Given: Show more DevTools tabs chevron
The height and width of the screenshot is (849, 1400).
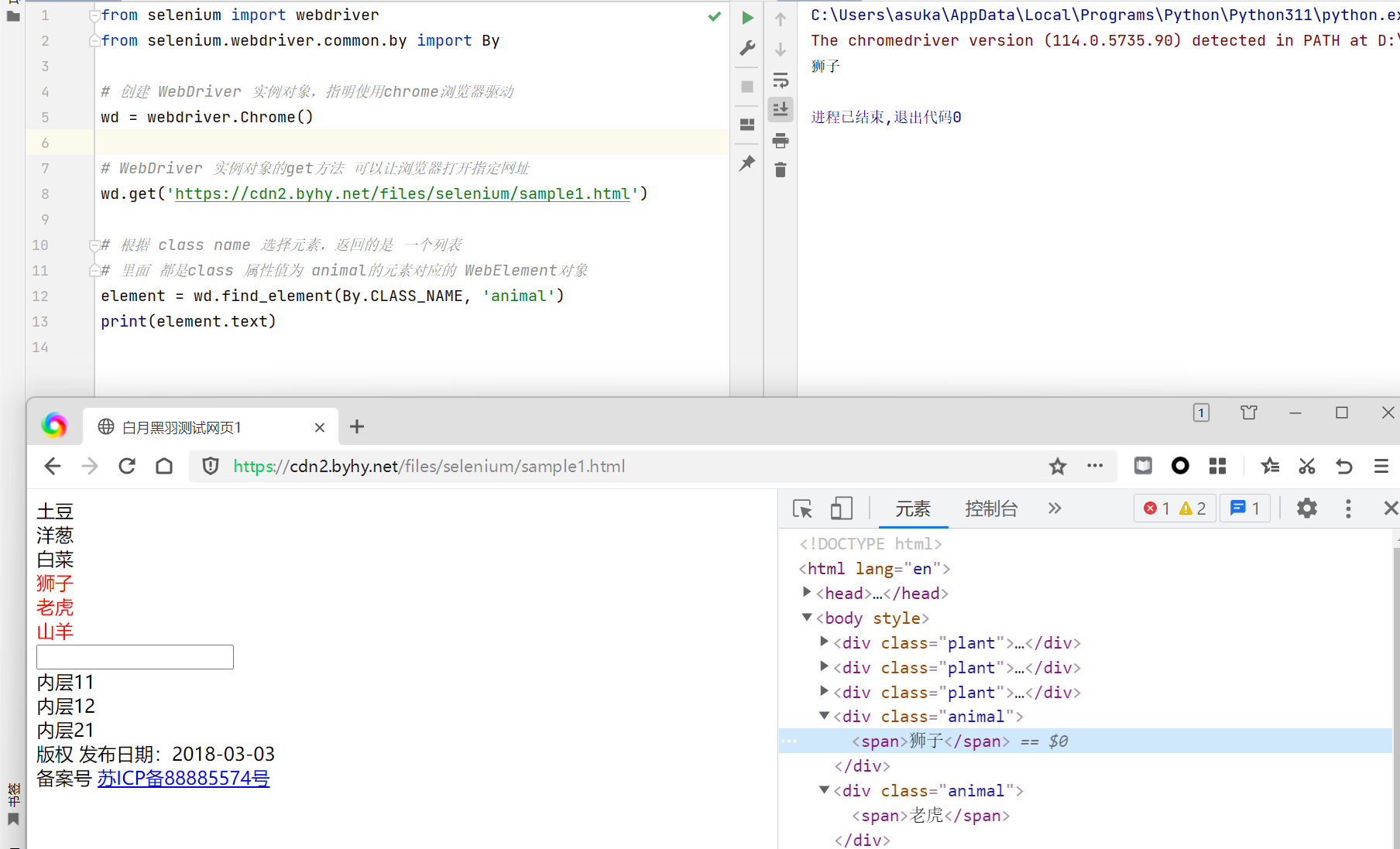Looking at the screenshot, I should (1055, 508).
